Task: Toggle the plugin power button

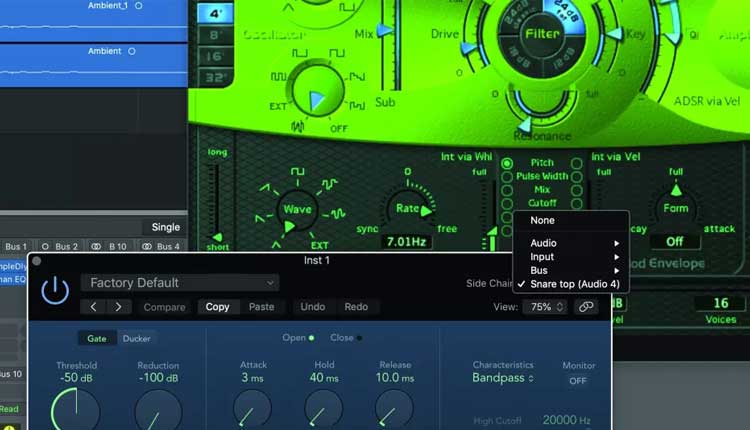Action: [55, 290]
